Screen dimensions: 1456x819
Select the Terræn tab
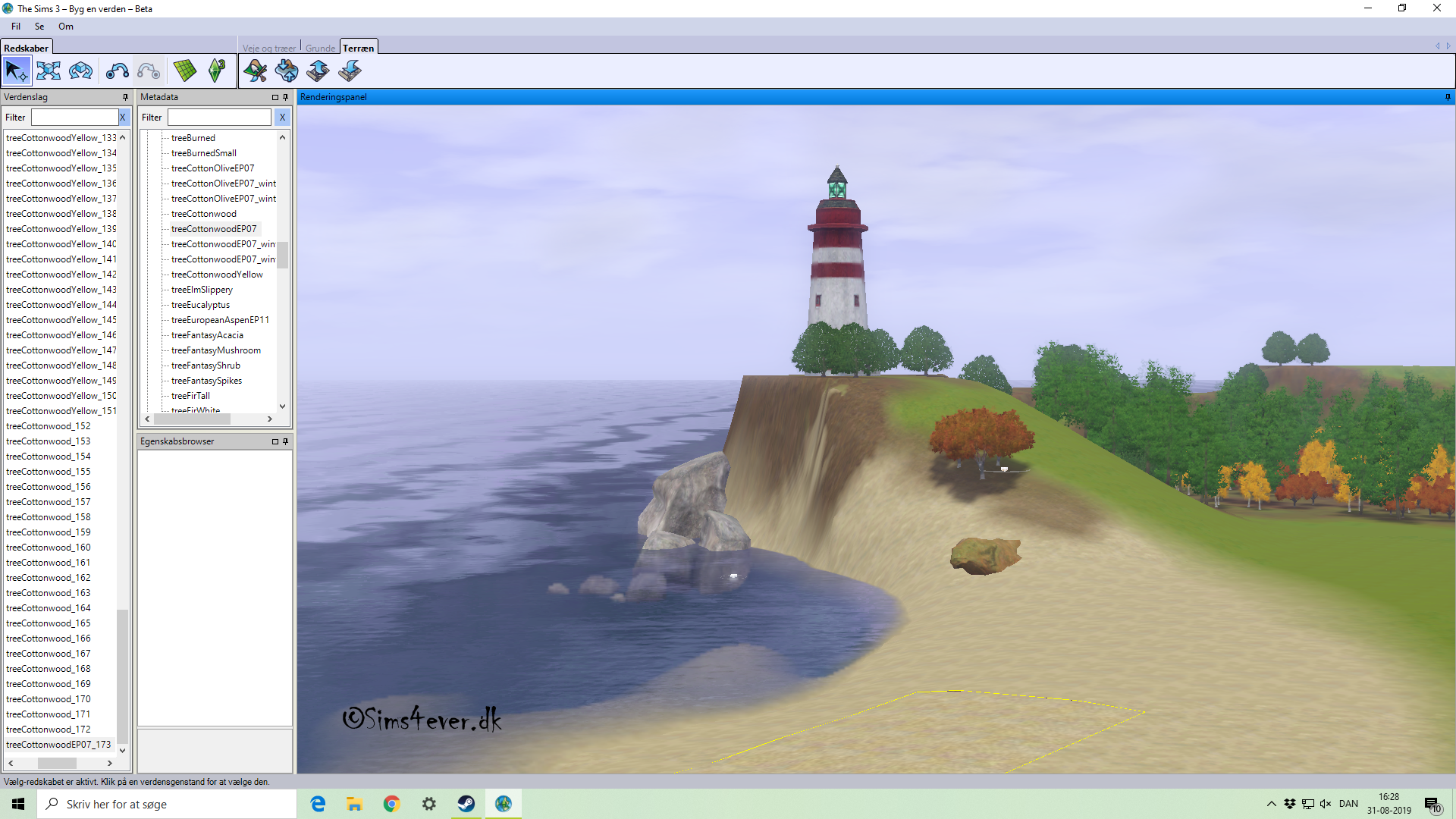(x=358, y=48)
